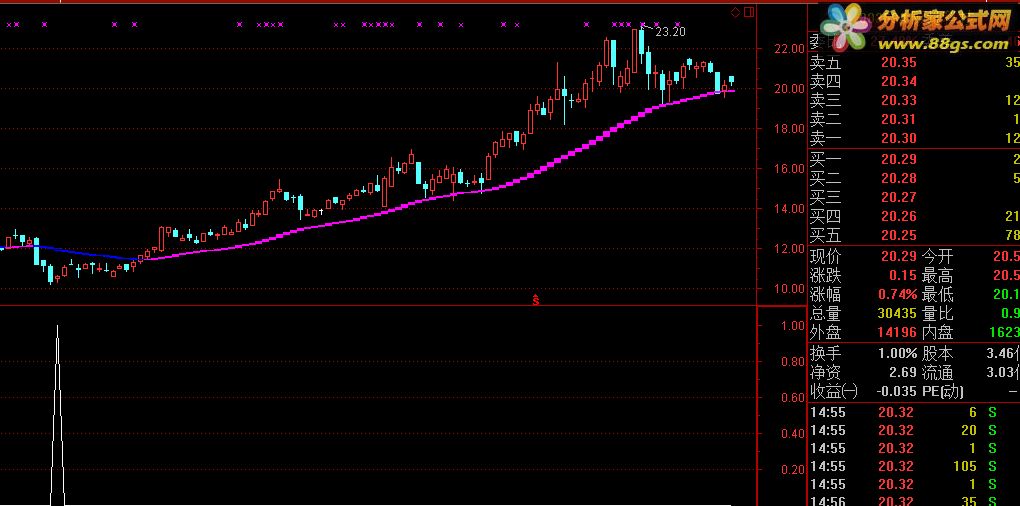Click the 外盘 value 14196

(896, 332)
